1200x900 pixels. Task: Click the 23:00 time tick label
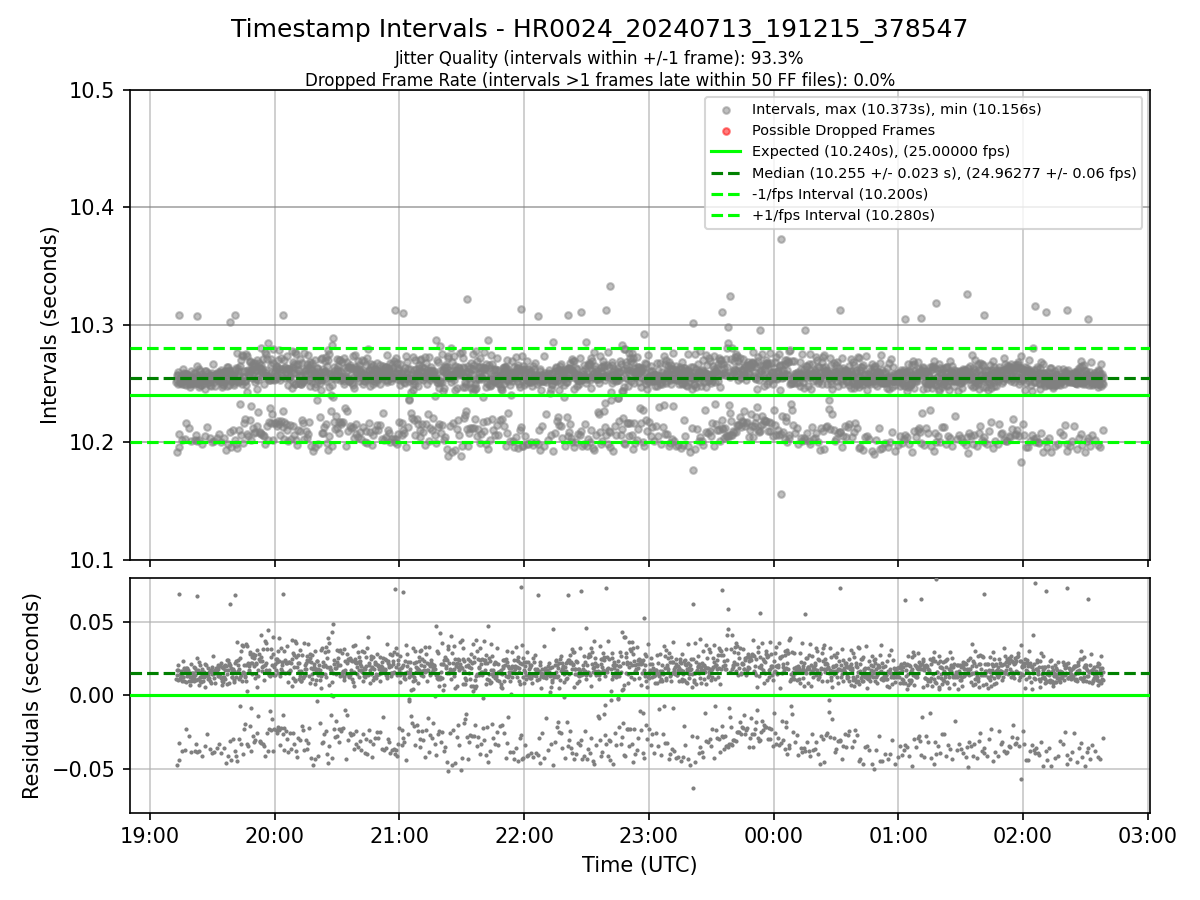(648, 835)
